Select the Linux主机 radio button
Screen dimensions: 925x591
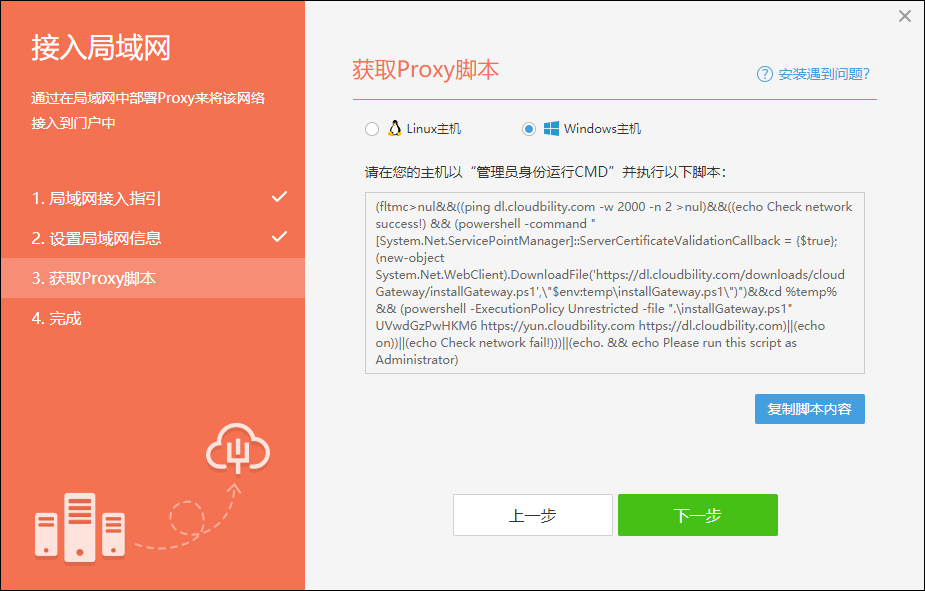pyautogui.click(x=372, y=129)
